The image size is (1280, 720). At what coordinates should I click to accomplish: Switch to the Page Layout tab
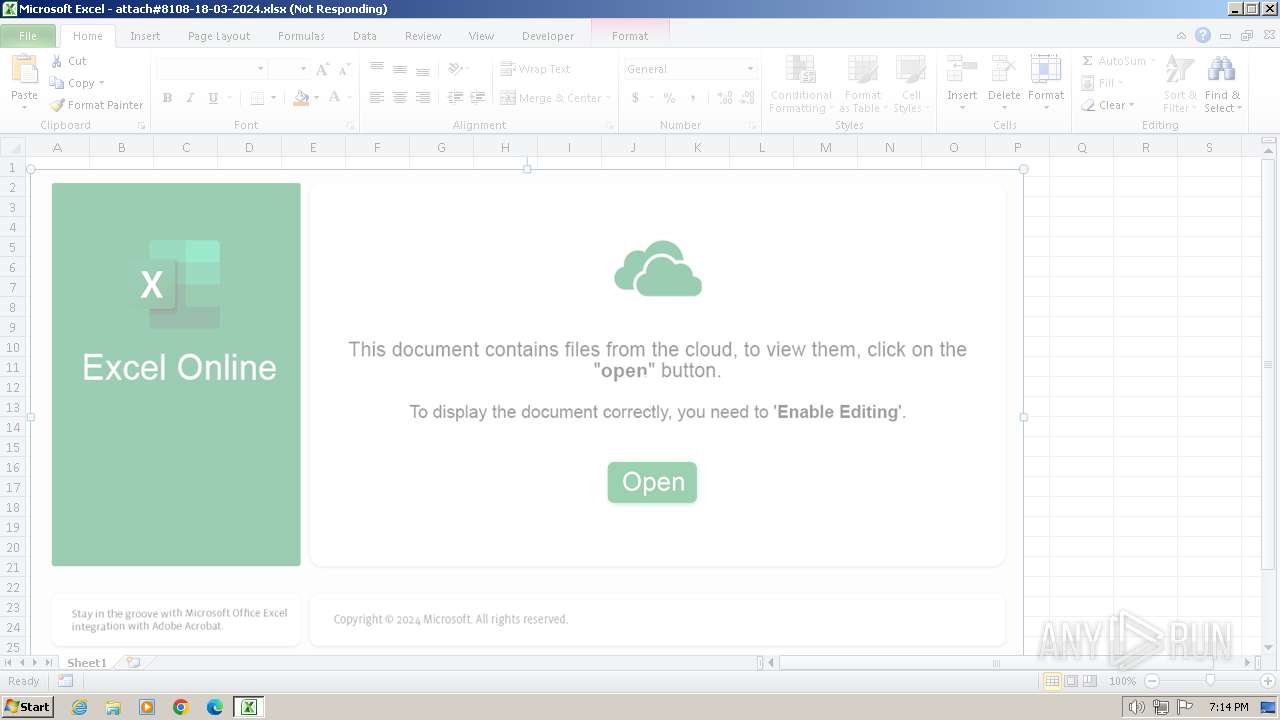point(219,36)
